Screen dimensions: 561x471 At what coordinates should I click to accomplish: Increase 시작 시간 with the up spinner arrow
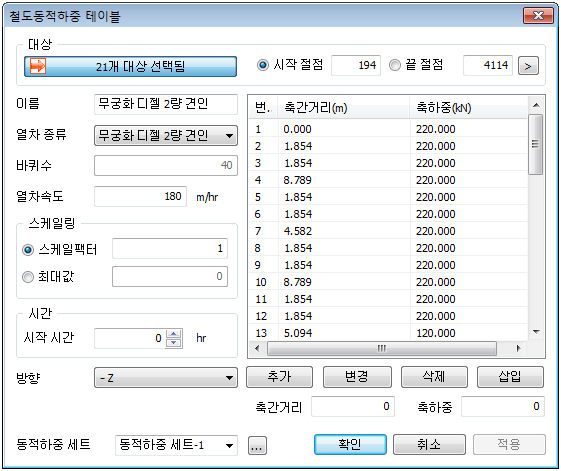coord(174,334)
